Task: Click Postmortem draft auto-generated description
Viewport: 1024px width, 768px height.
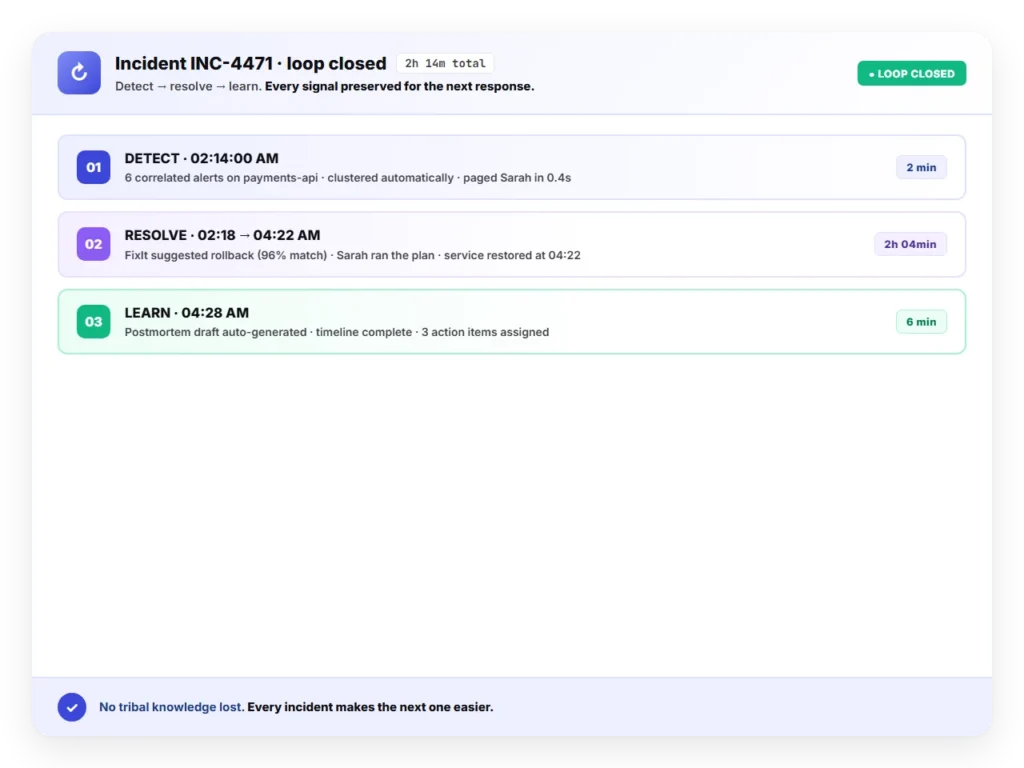Action: tap(216, 332)
